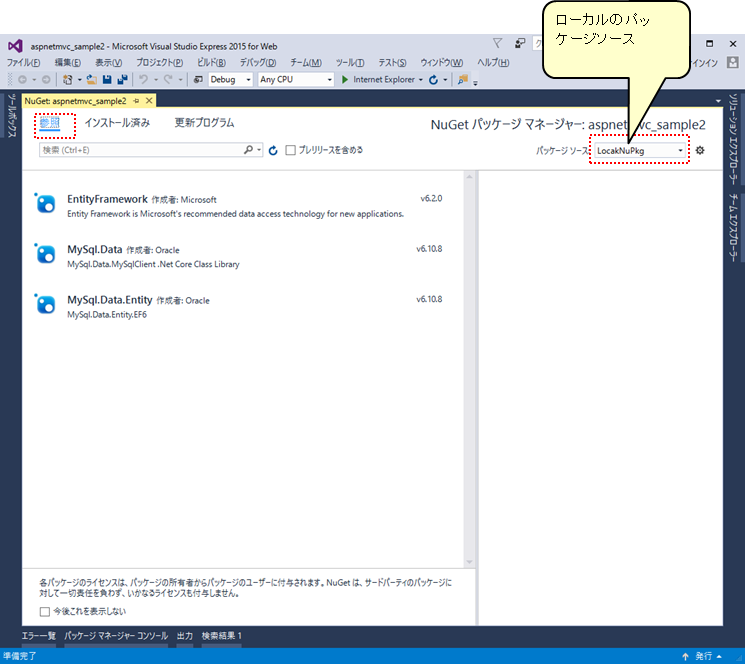745x664 pixels.
Task: Click the feedback icon in title bar
Action: [x=520, y=44]
